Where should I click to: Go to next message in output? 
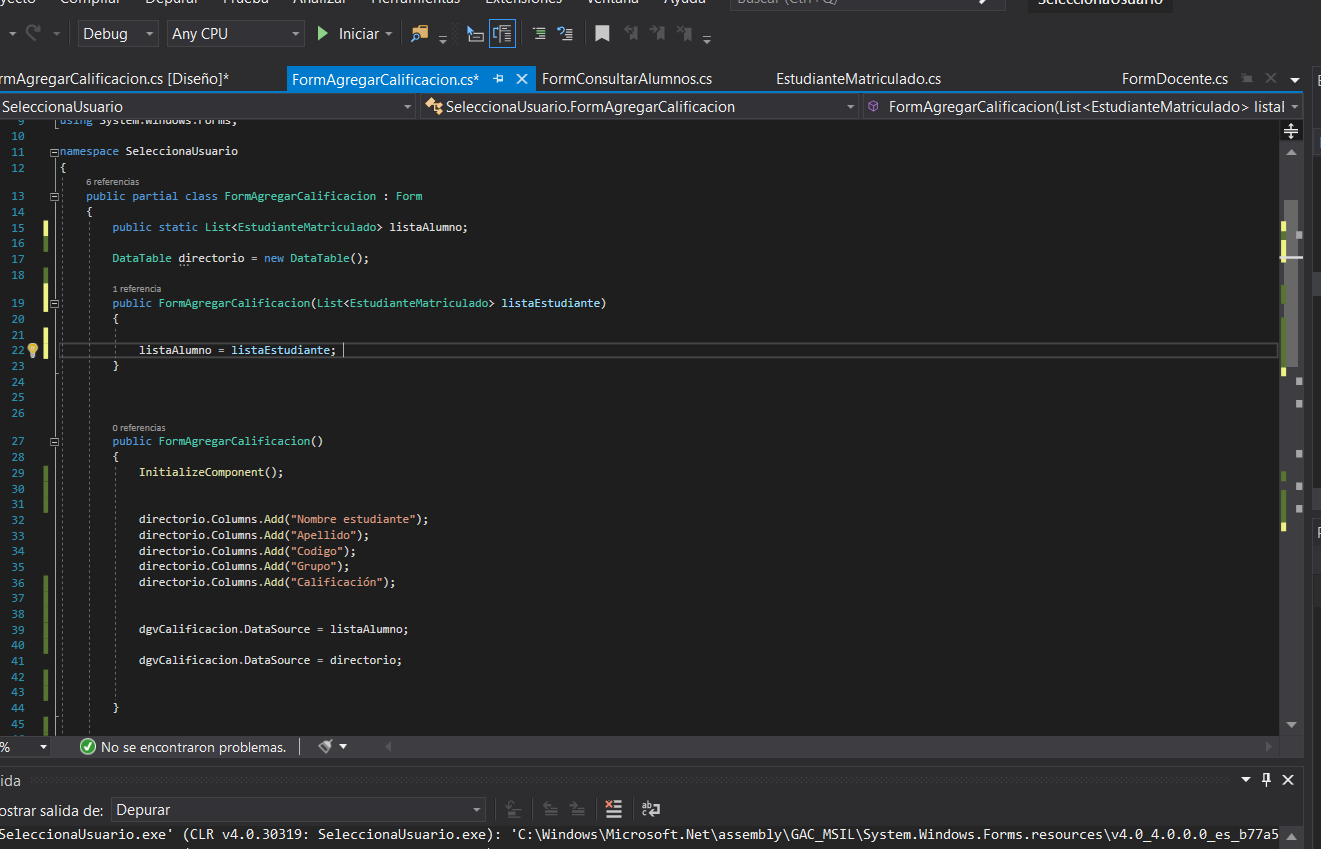(x=577, y=810)
